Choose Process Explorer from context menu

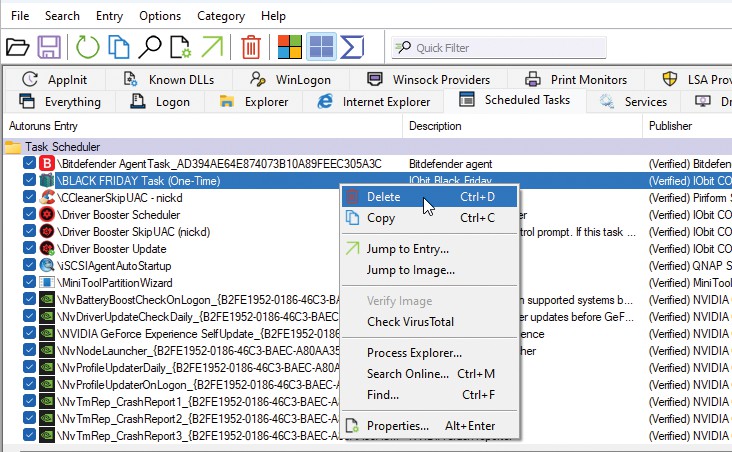coord(429,353)
